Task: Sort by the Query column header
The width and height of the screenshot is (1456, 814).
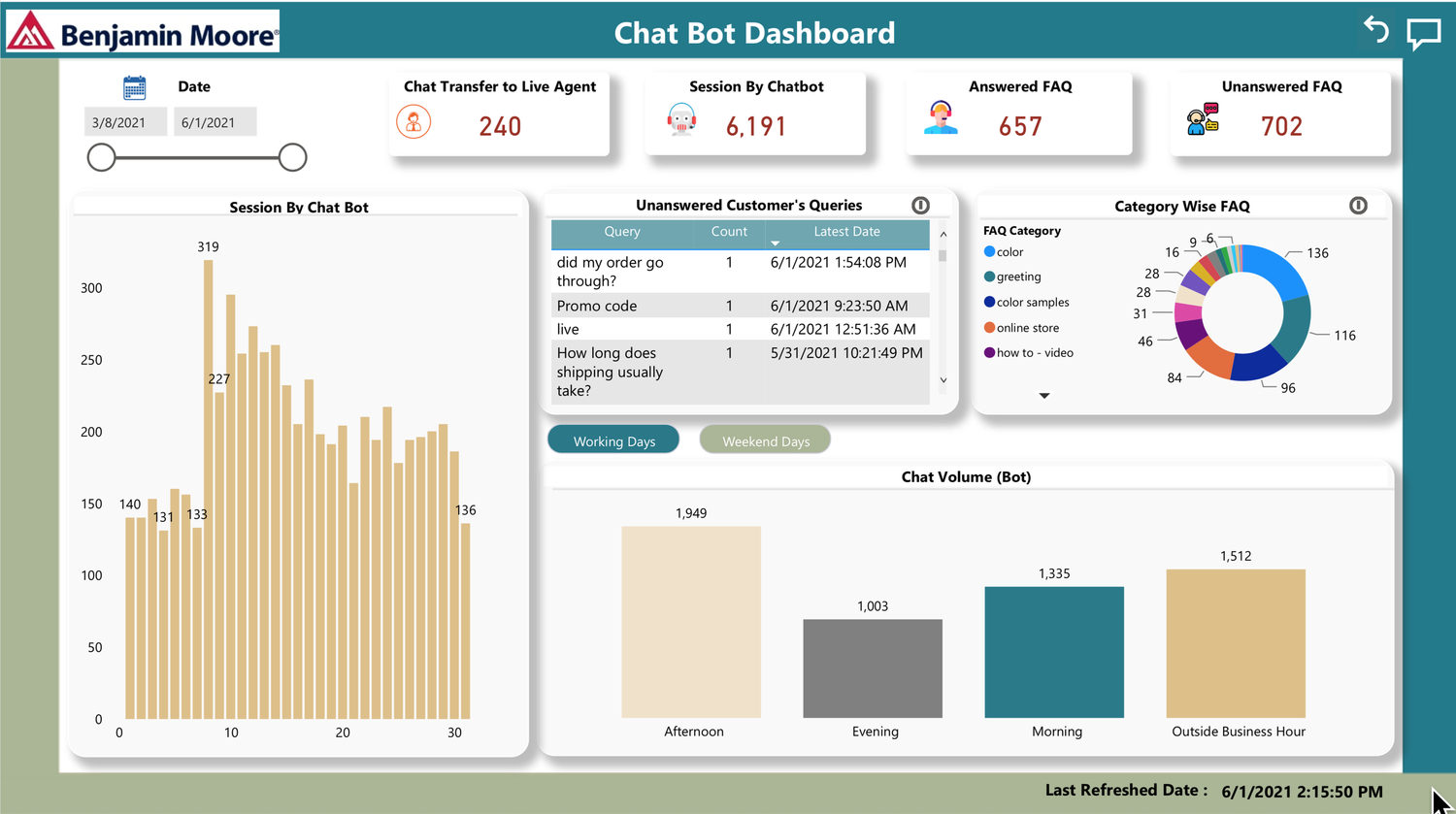Action: click(x=622, y=232)
